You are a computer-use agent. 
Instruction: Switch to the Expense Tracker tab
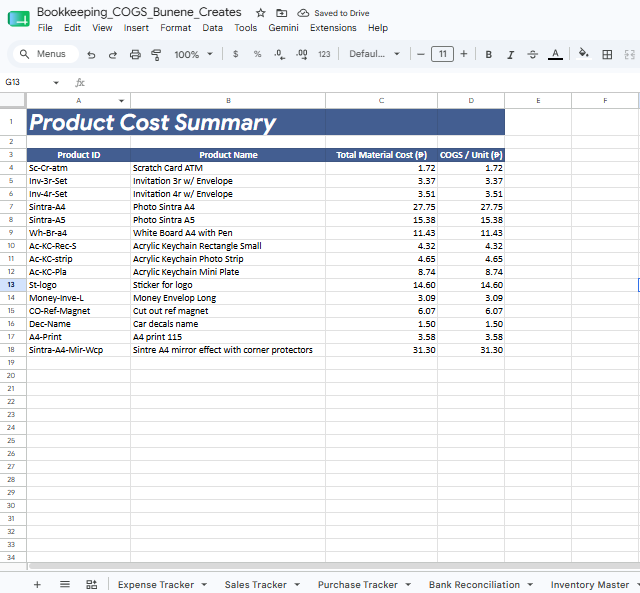[156, 585]
